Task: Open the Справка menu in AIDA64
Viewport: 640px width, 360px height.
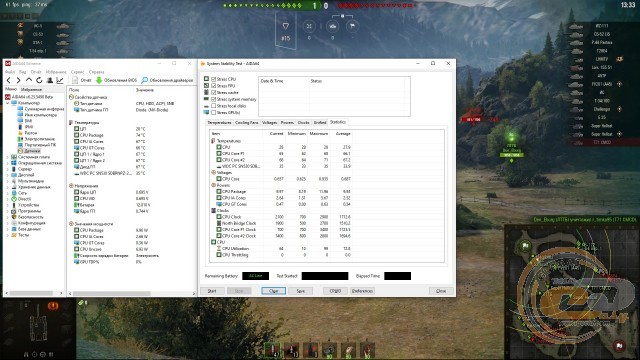Action: [x=96, y=72]
